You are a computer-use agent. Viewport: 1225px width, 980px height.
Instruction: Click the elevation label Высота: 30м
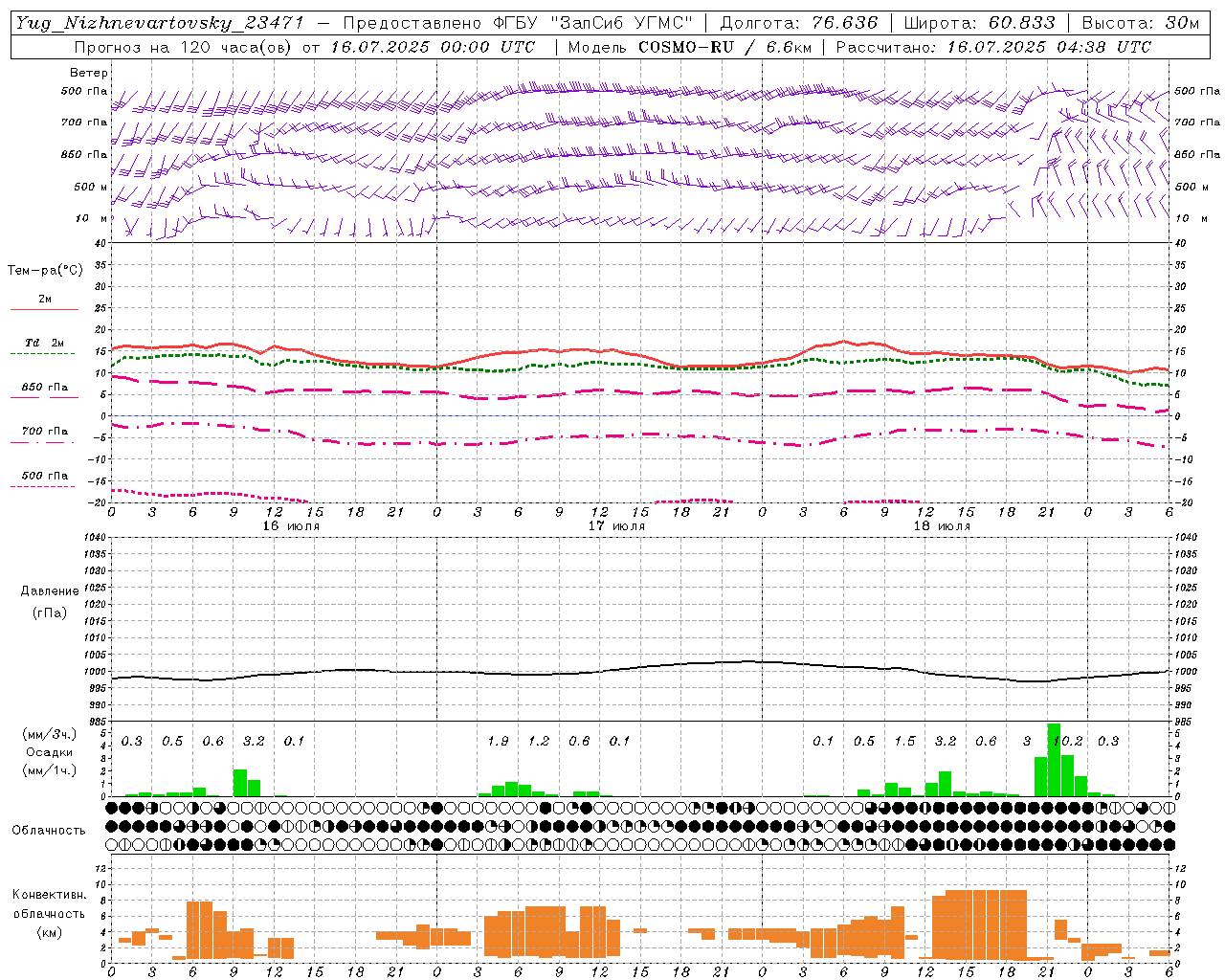[1140, 23]
